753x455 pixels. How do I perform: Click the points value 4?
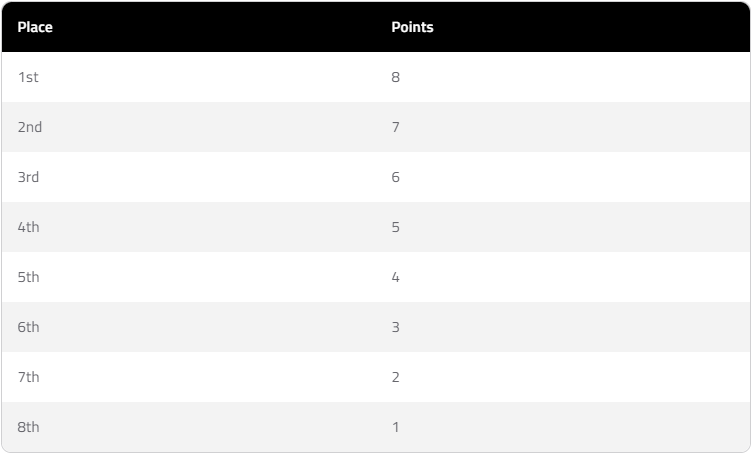click(x=396, y=277)
